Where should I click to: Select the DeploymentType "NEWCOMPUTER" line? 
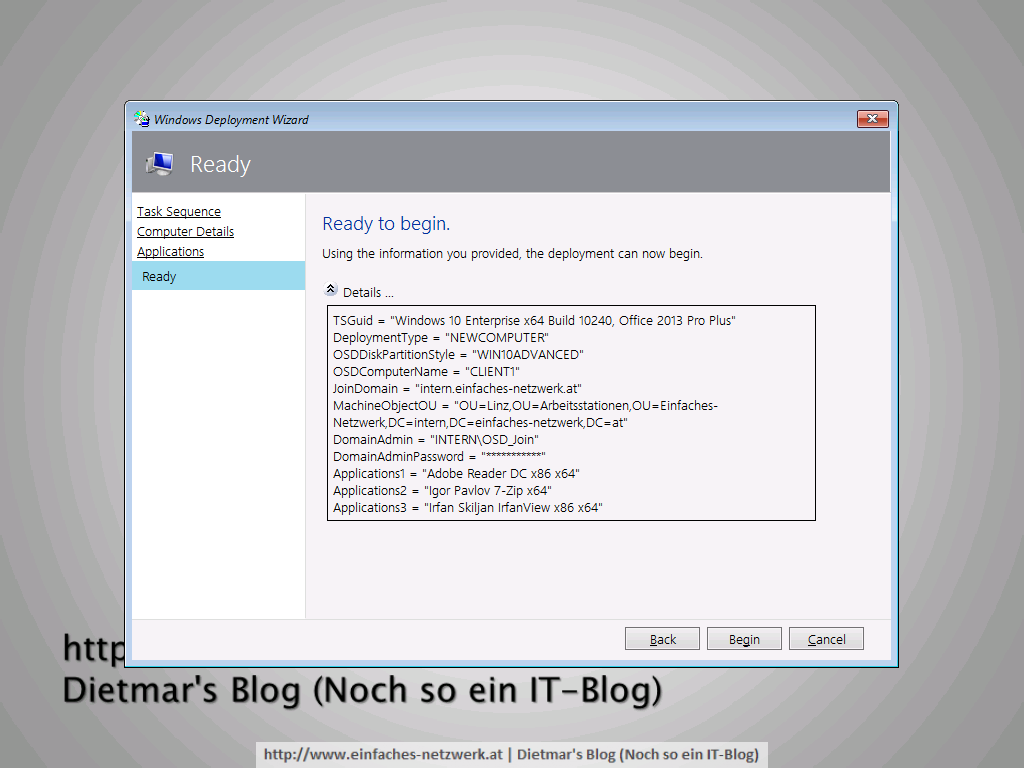[x=441, y=338]
